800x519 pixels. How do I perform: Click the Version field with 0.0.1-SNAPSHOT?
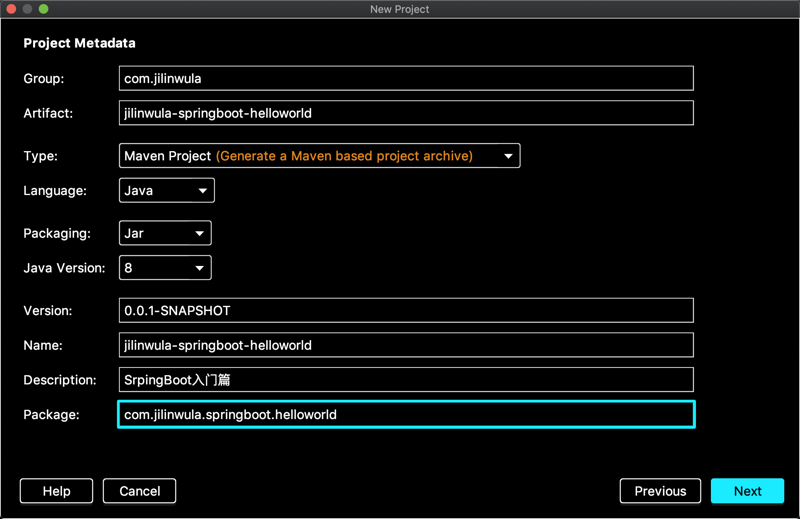(405, 311)
